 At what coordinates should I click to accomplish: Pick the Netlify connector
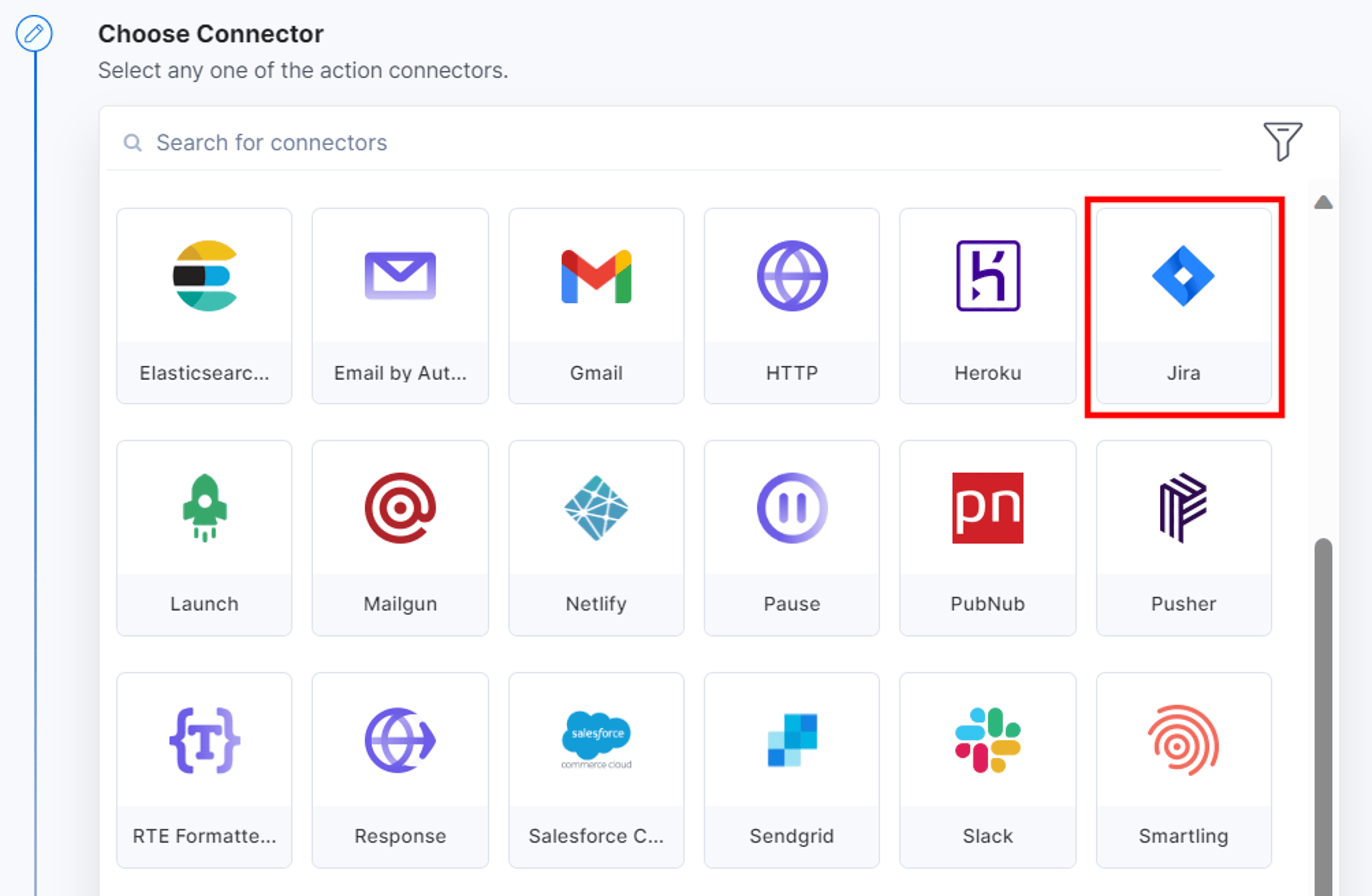tap(596, 538)
